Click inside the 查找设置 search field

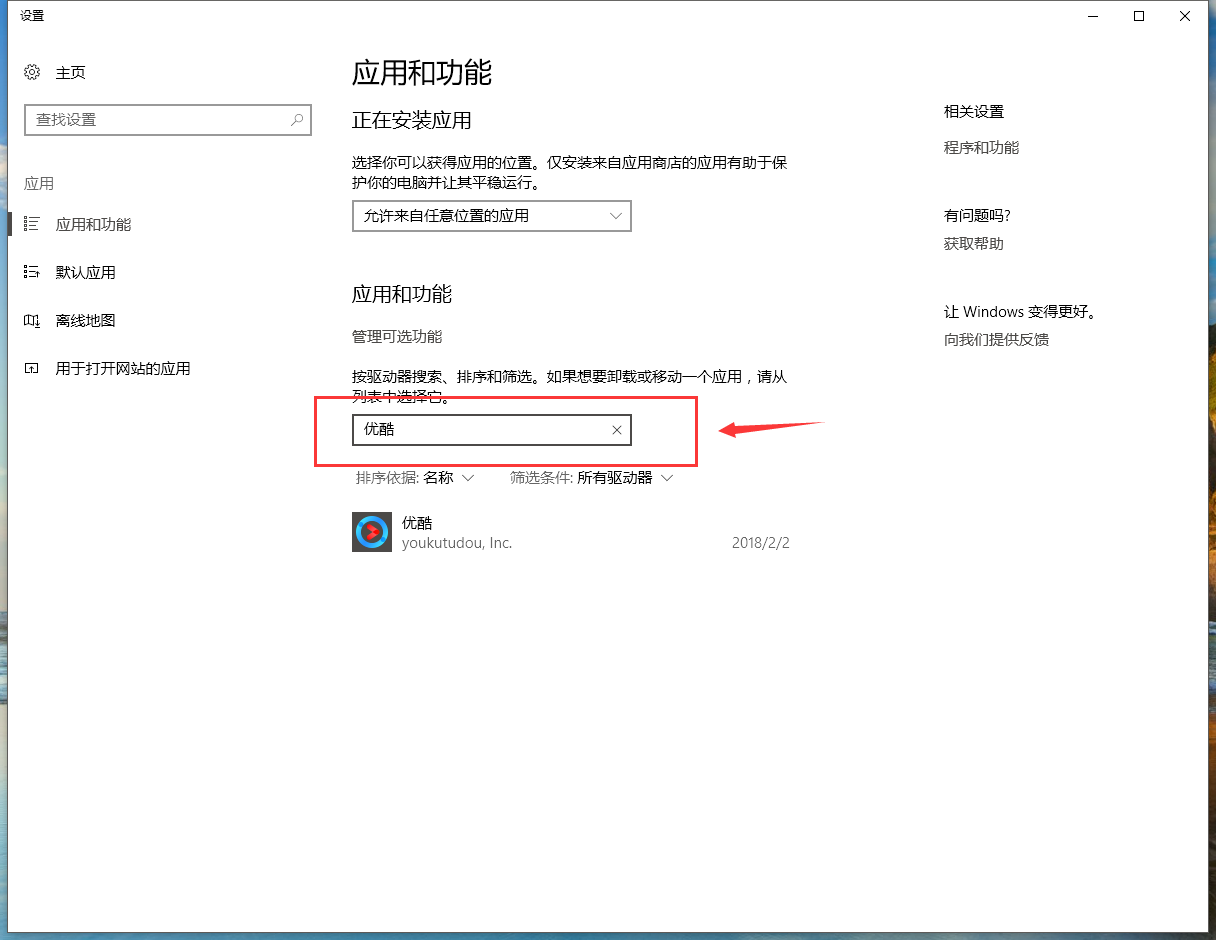(x=150, y=119)
